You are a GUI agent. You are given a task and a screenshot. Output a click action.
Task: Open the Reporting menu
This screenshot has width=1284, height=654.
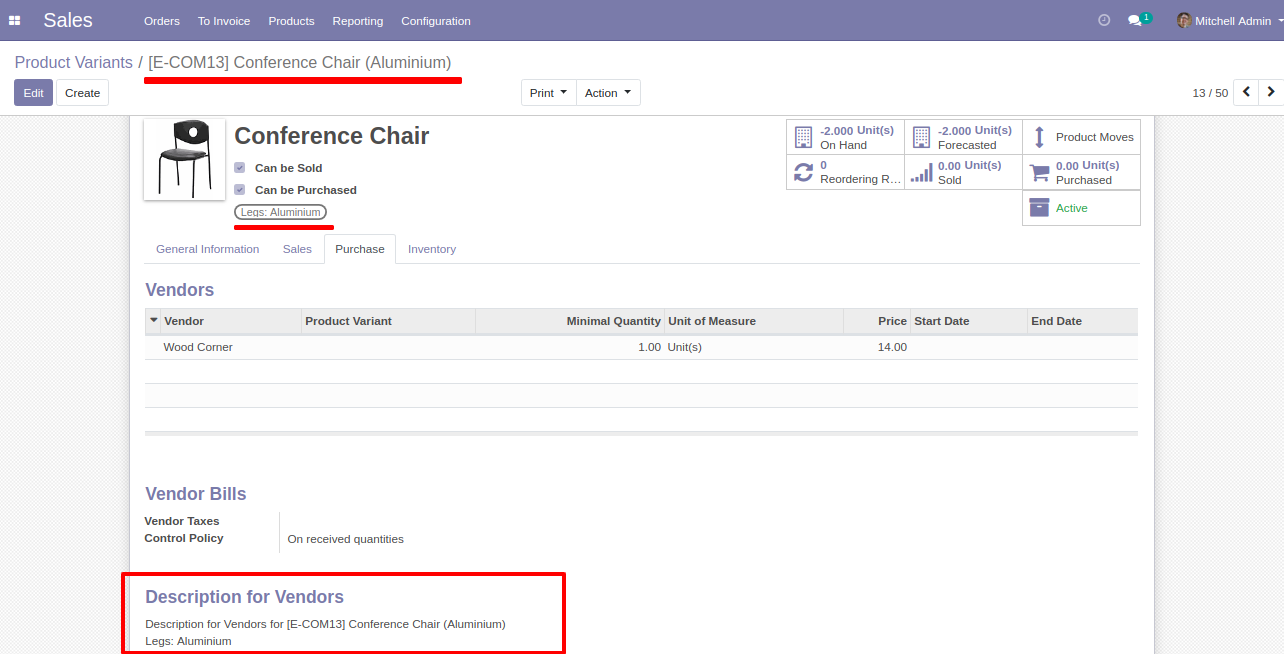[358, 21]
